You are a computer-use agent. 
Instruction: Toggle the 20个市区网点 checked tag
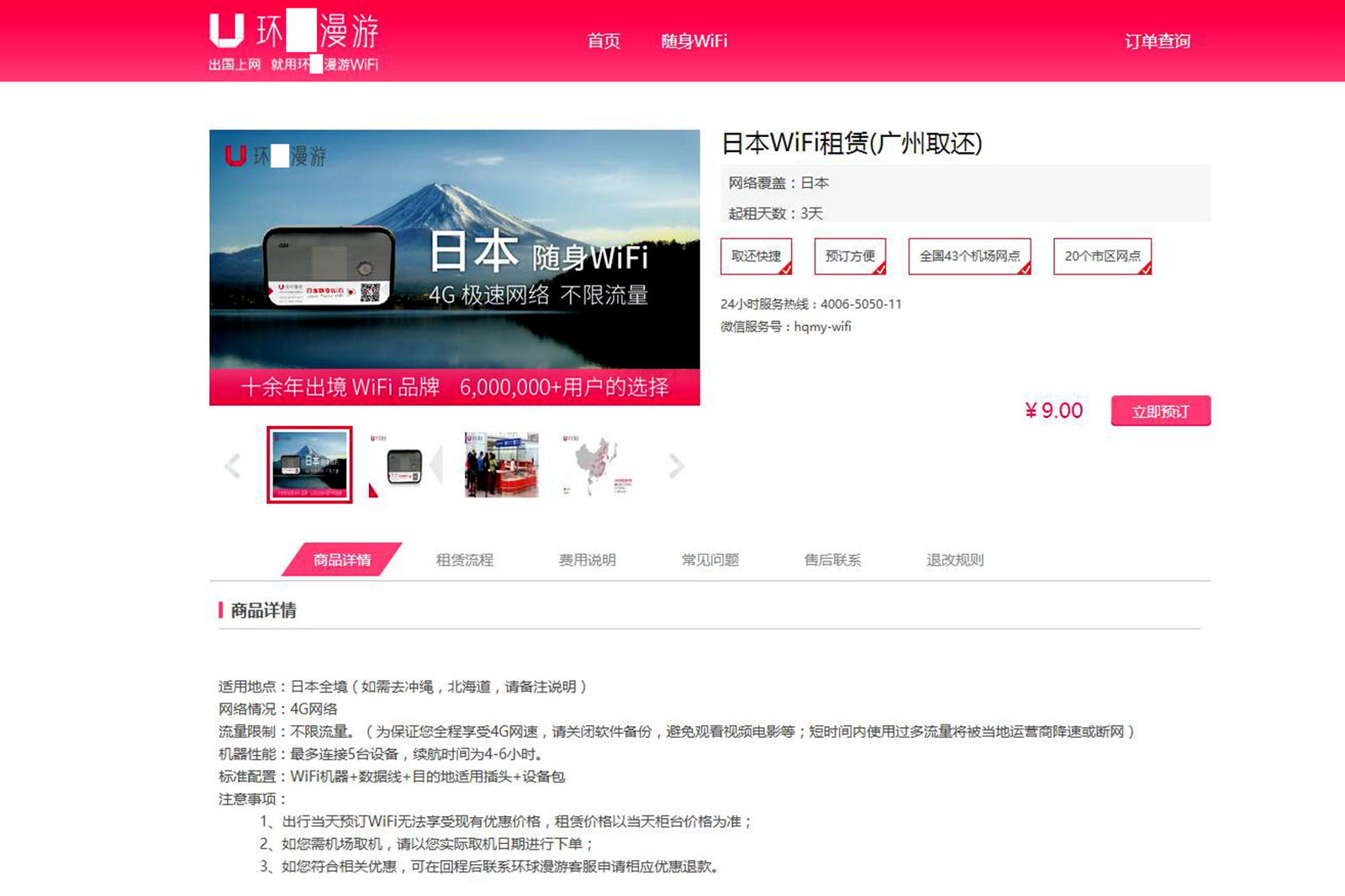point(1102,256)
